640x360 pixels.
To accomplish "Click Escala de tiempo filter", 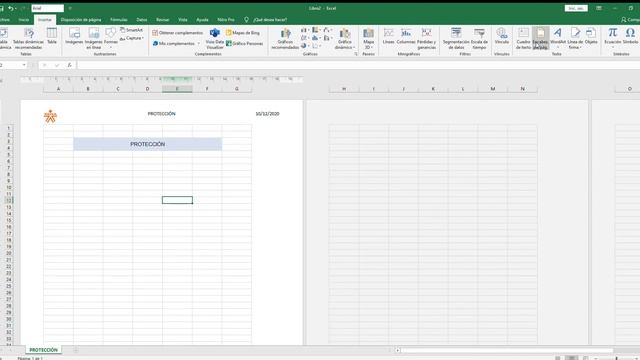I will 479,38.
